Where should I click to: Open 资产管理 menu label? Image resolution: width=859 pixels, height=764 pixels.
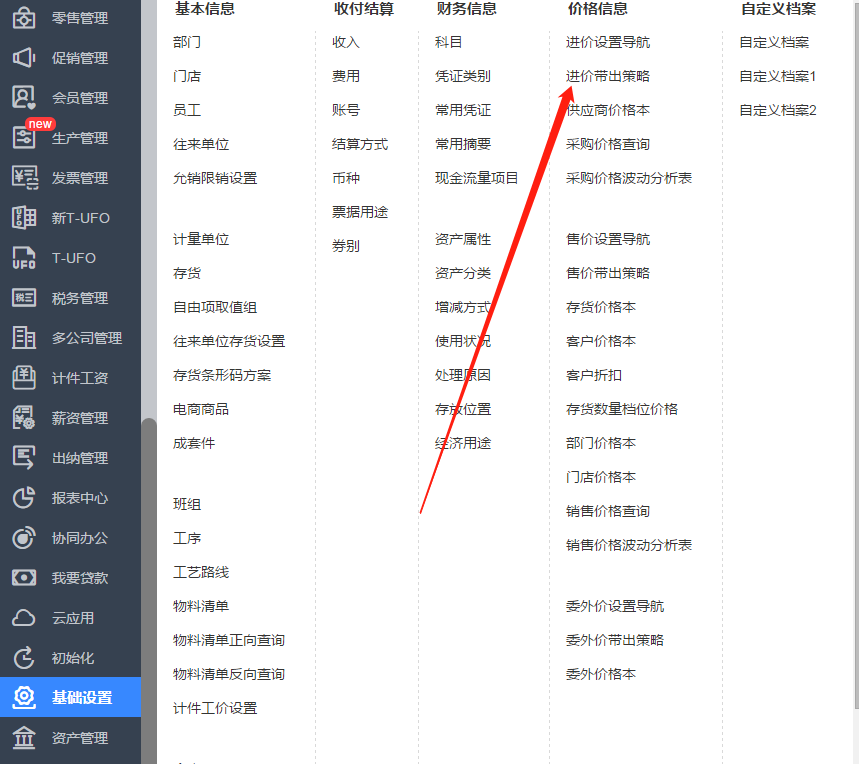point(80,738)
